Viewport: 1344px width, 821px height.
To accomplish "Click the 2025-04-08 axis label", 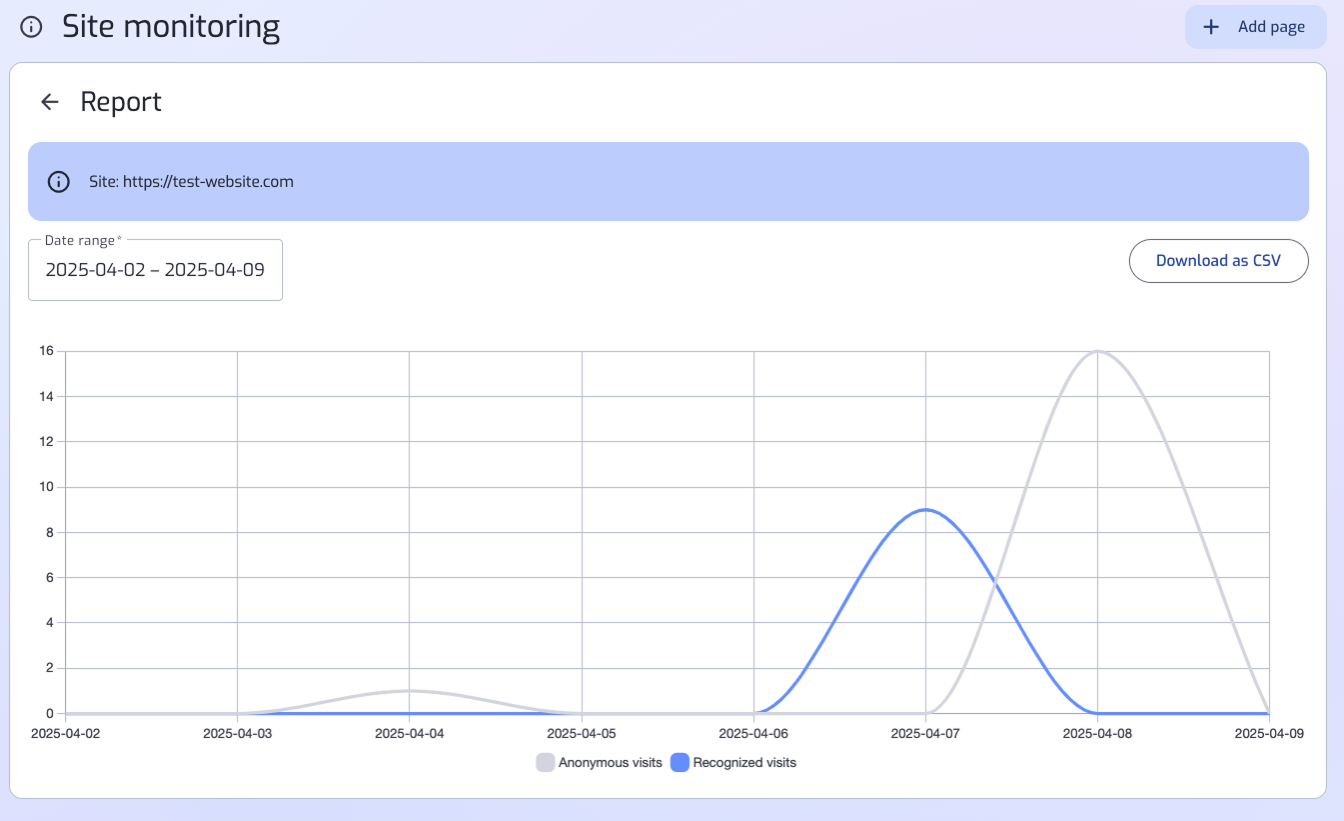I will point(1098,733).
